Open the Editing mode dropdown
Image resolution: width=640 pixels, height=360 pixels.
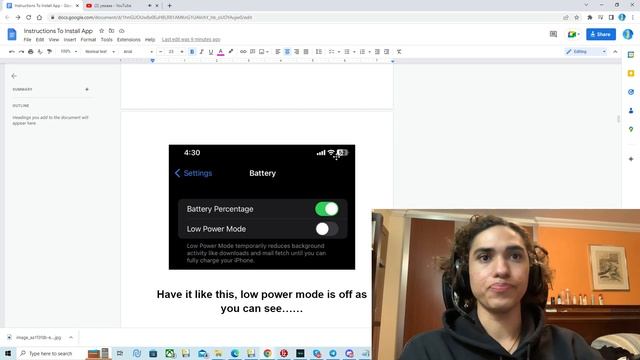click(586, 52)
